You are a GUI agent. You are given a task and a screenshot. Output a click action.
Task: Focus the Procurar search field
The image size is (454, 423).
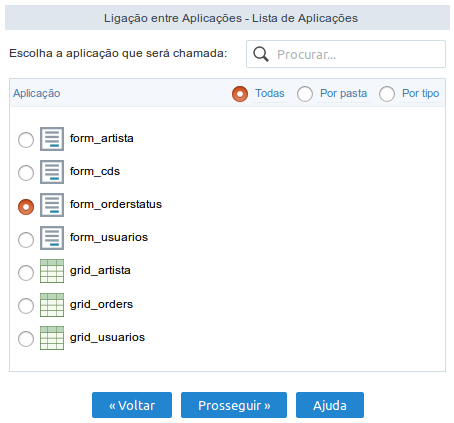346,54
